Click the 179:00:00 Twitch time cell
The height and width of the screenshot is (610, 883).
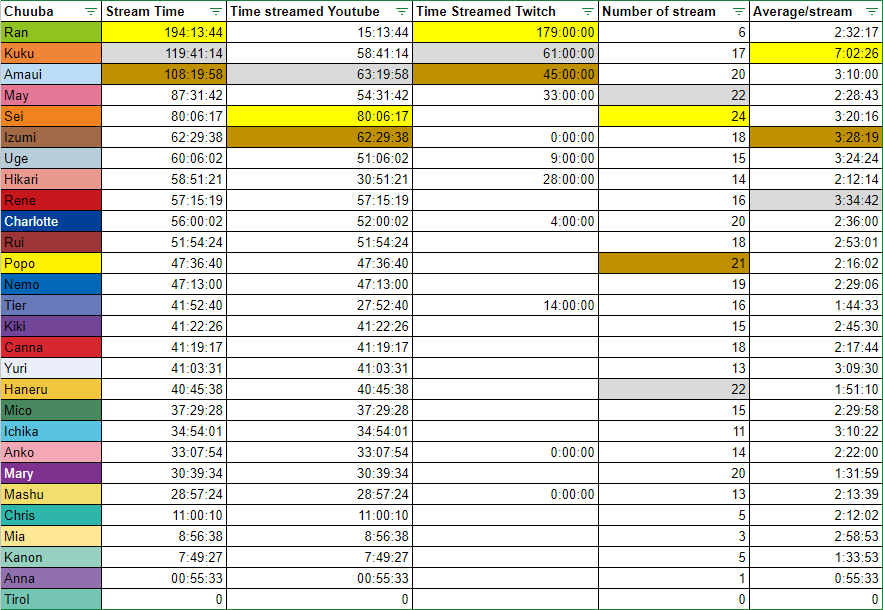pyautogui.click(x=506, y=33)
